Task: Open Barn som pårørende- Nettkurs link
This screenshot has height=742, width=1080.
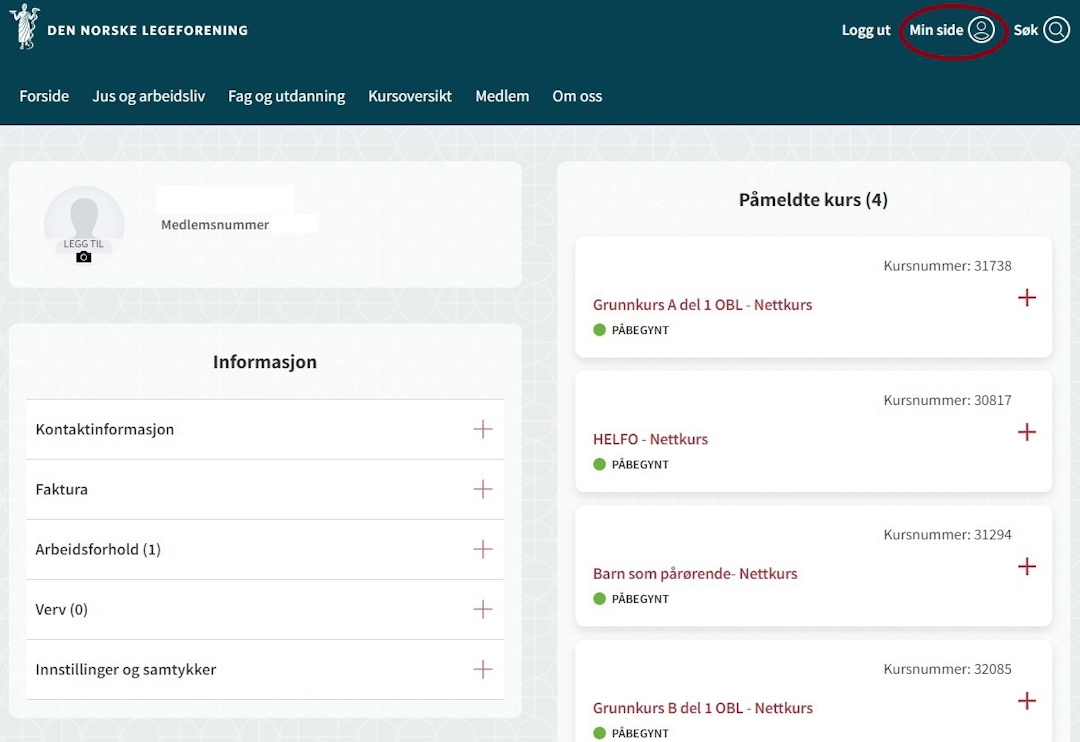Action: [695, 574]
